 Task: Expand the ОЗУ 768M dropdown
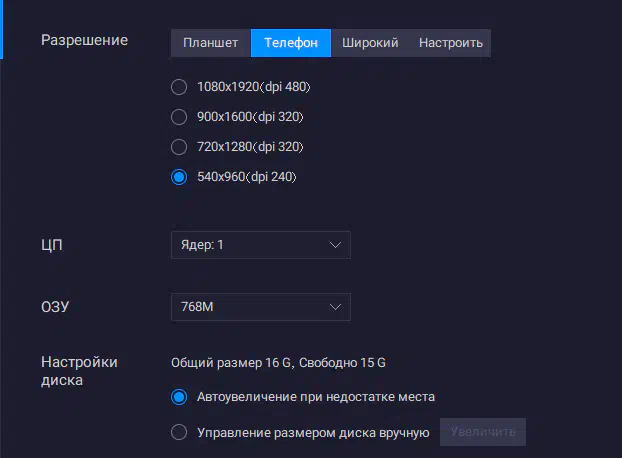(x=261, y=307)
